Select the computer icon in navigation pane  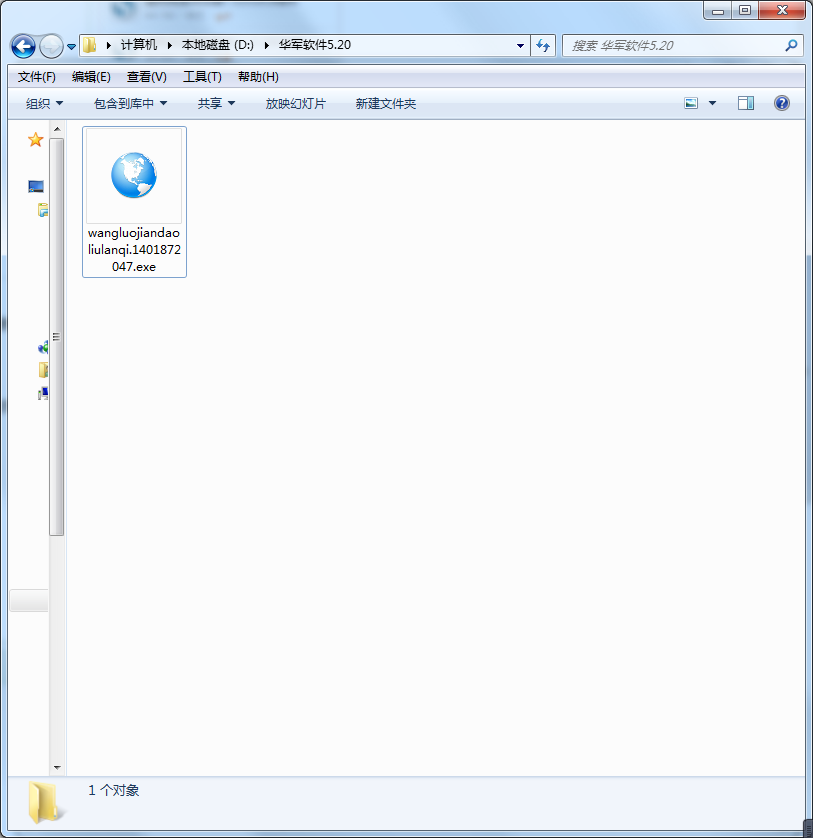coord(43,394)
